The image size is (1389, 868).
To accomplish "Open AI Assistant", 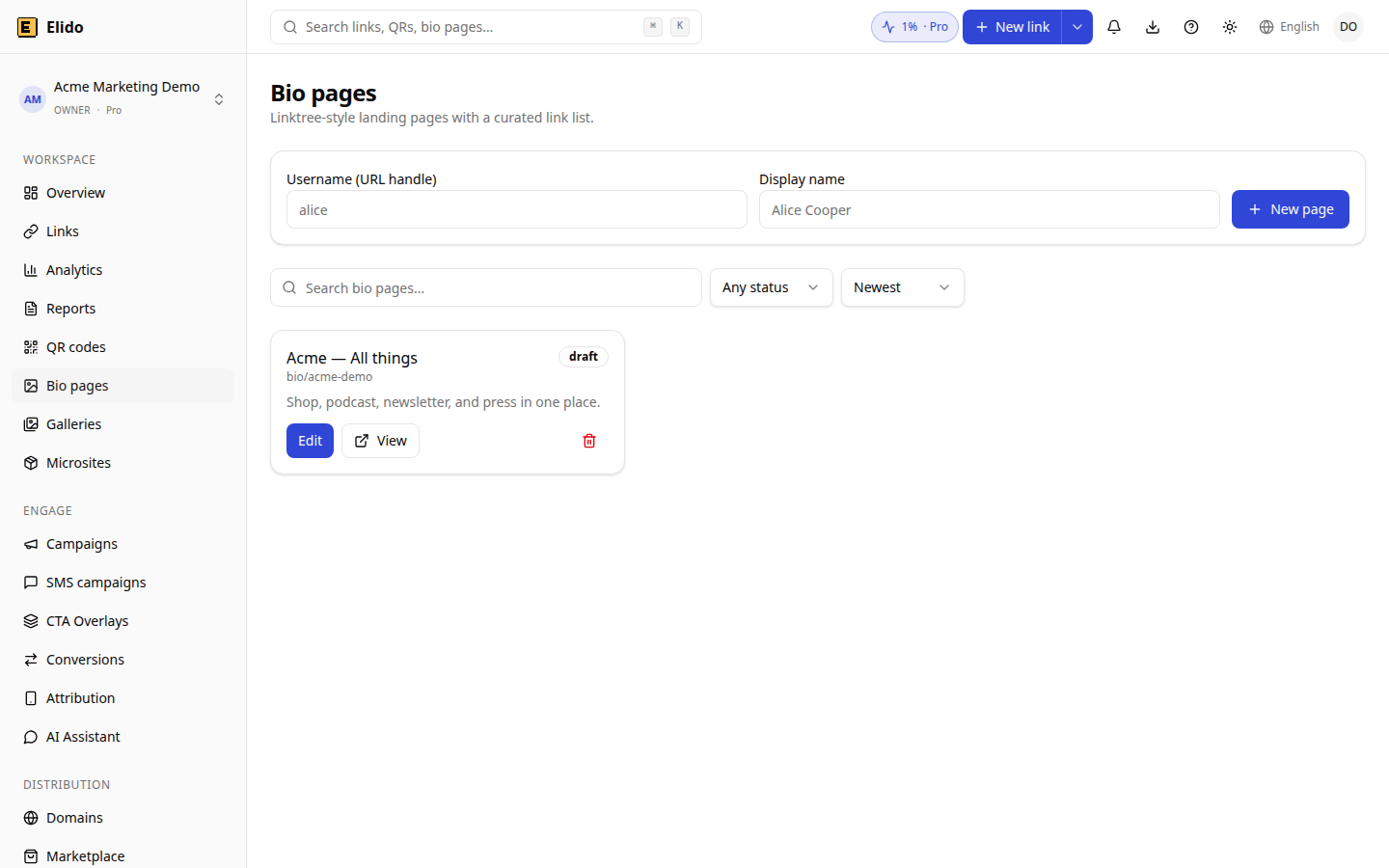I will point(123,737).
